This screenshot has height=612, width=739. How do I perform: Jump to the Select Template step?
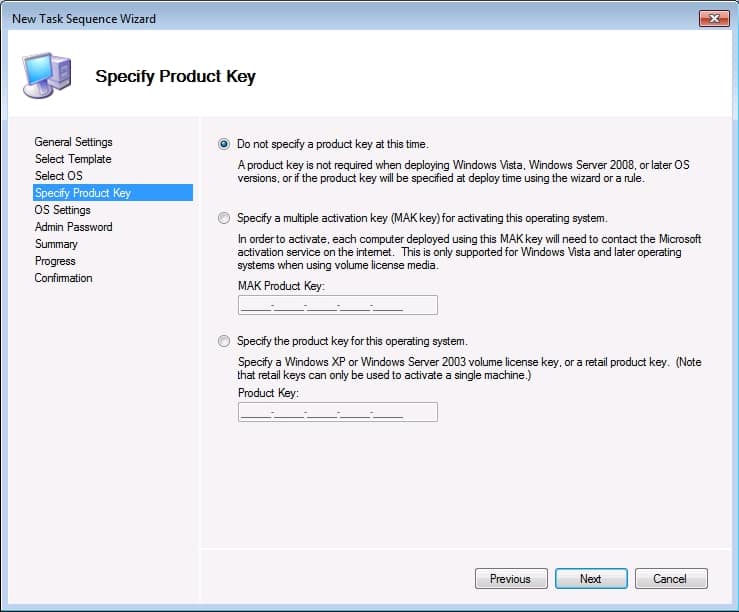coord(73,159)
